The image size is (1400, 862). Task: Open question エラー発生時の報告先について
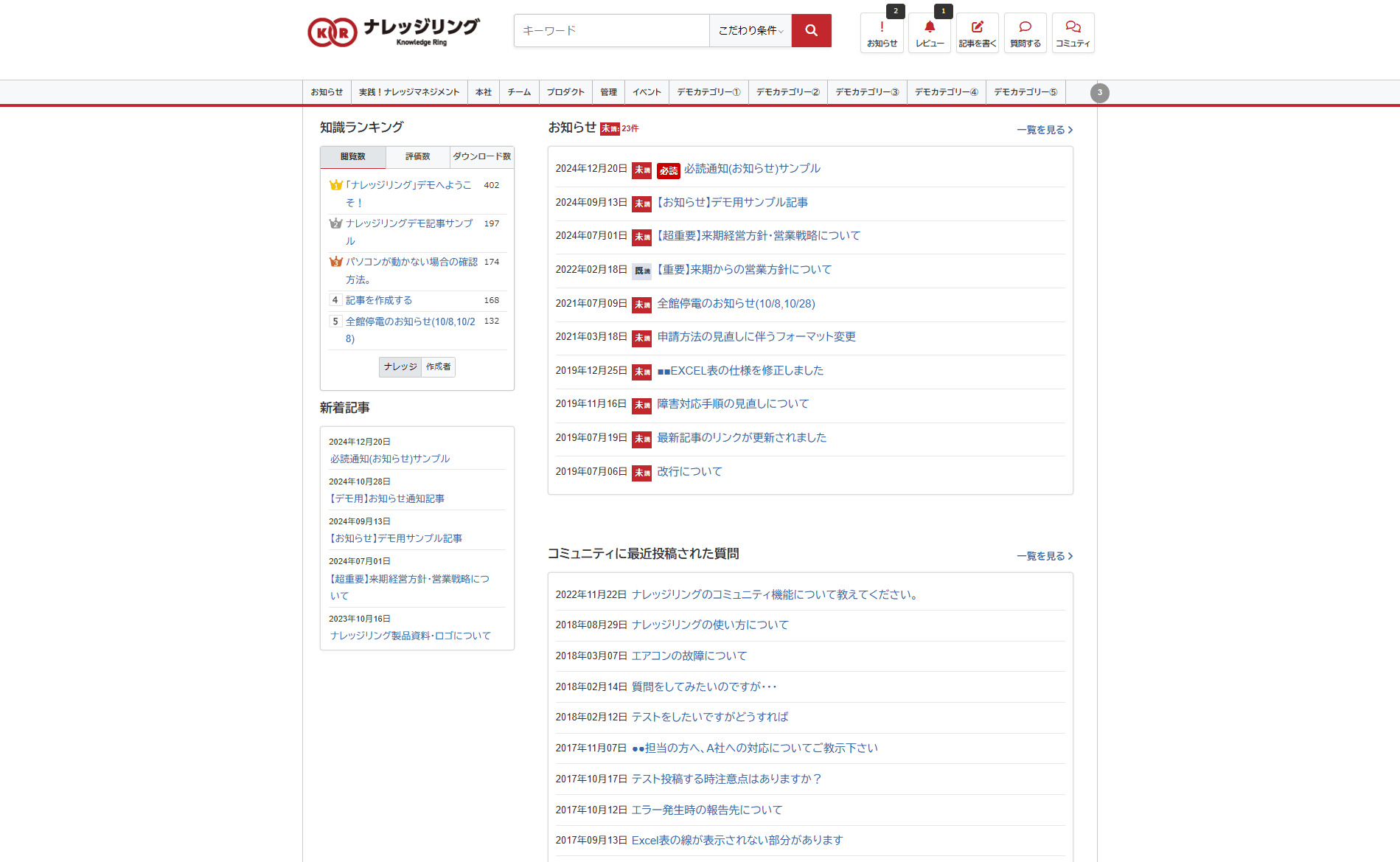click(707, 810)
